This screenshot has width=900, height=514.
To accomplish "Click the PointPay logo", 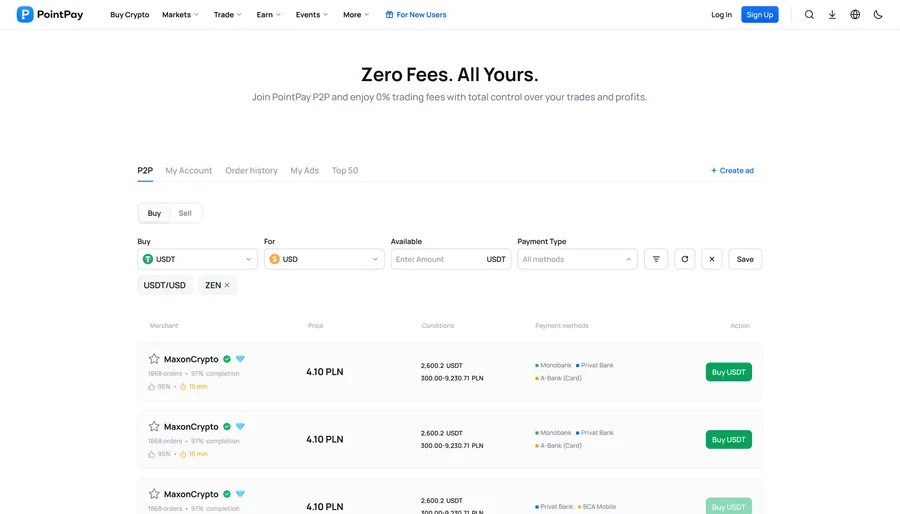I will coord(50,14).
